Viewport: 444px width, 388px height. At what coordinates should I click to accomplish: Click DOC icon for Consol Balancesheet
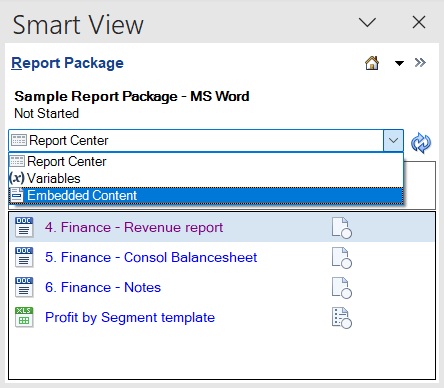point(24,257)
